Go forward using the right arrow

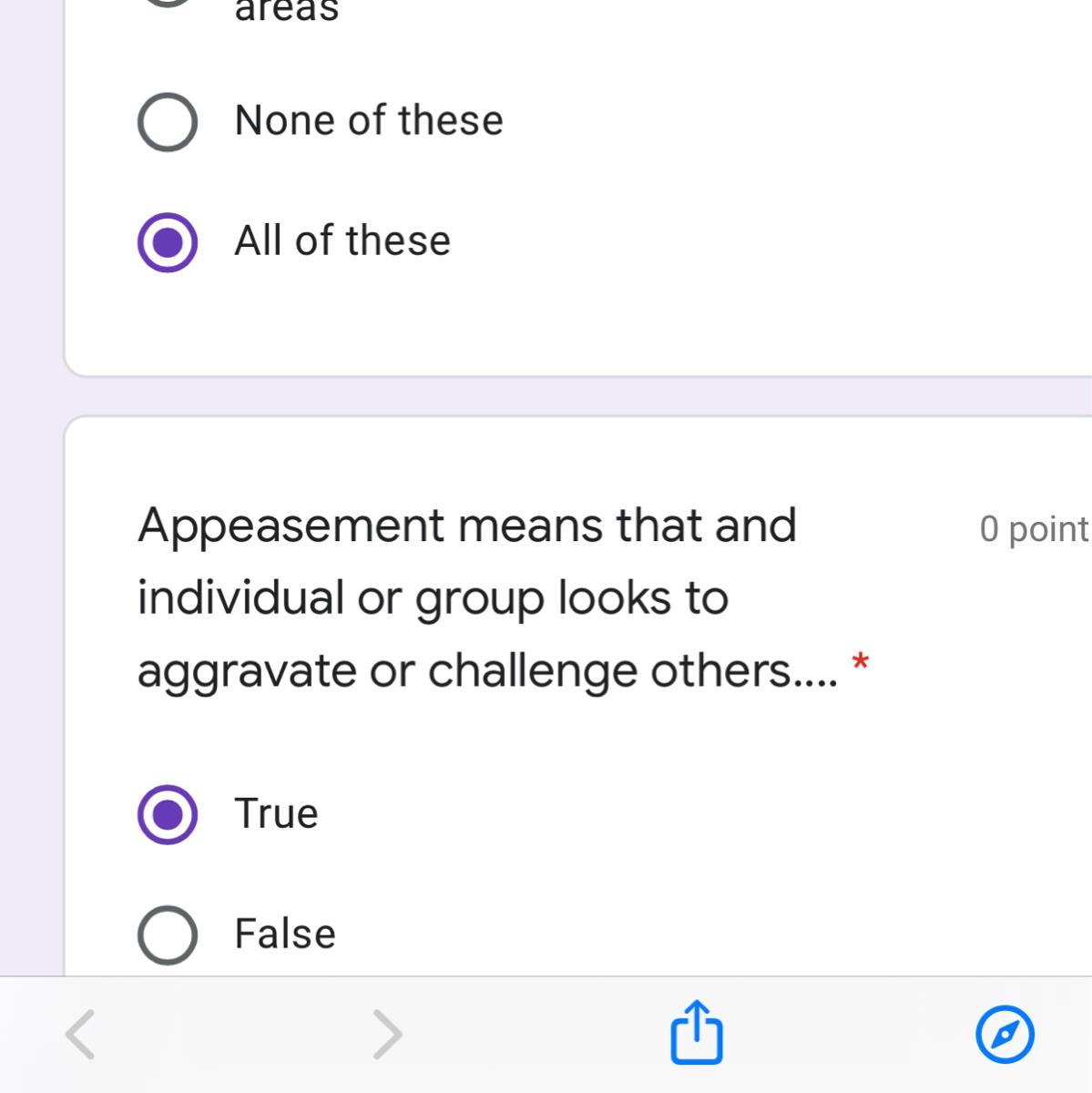coord(388,1035)
